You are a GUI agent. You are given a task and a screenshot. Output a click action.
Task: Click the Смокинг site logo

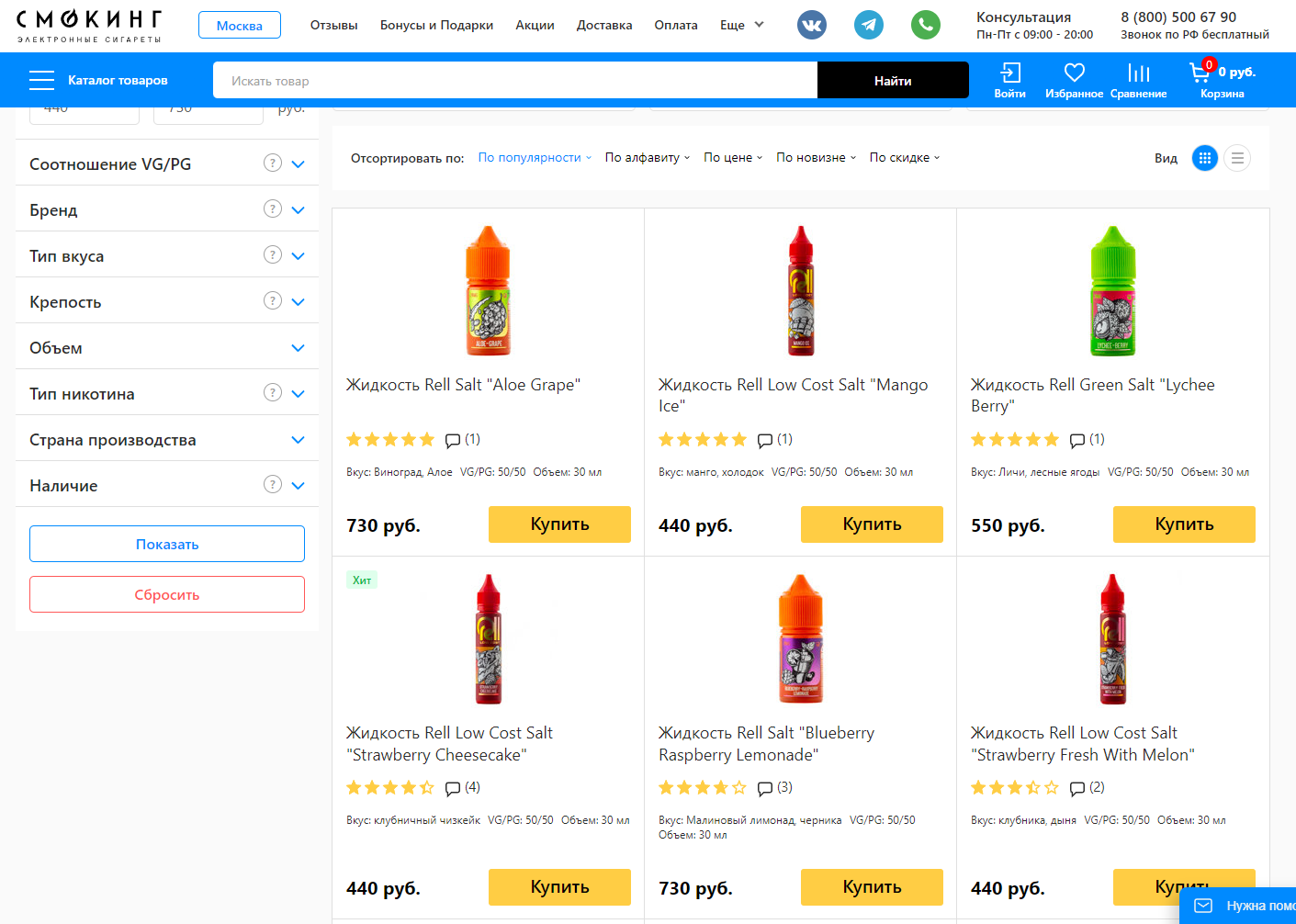pos(89,26)
